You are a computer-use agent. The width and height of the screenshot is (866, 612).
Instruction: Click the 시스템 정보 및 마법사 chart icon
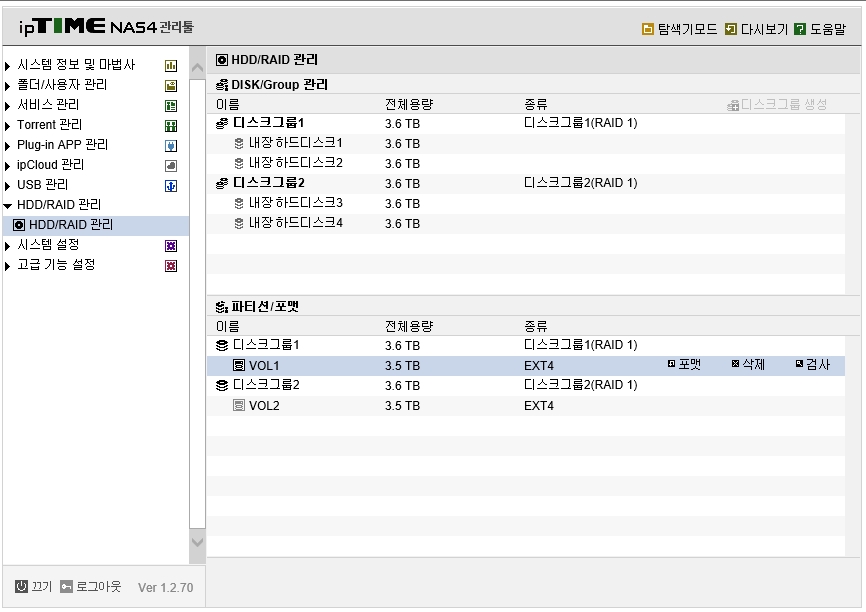point(171,66)
